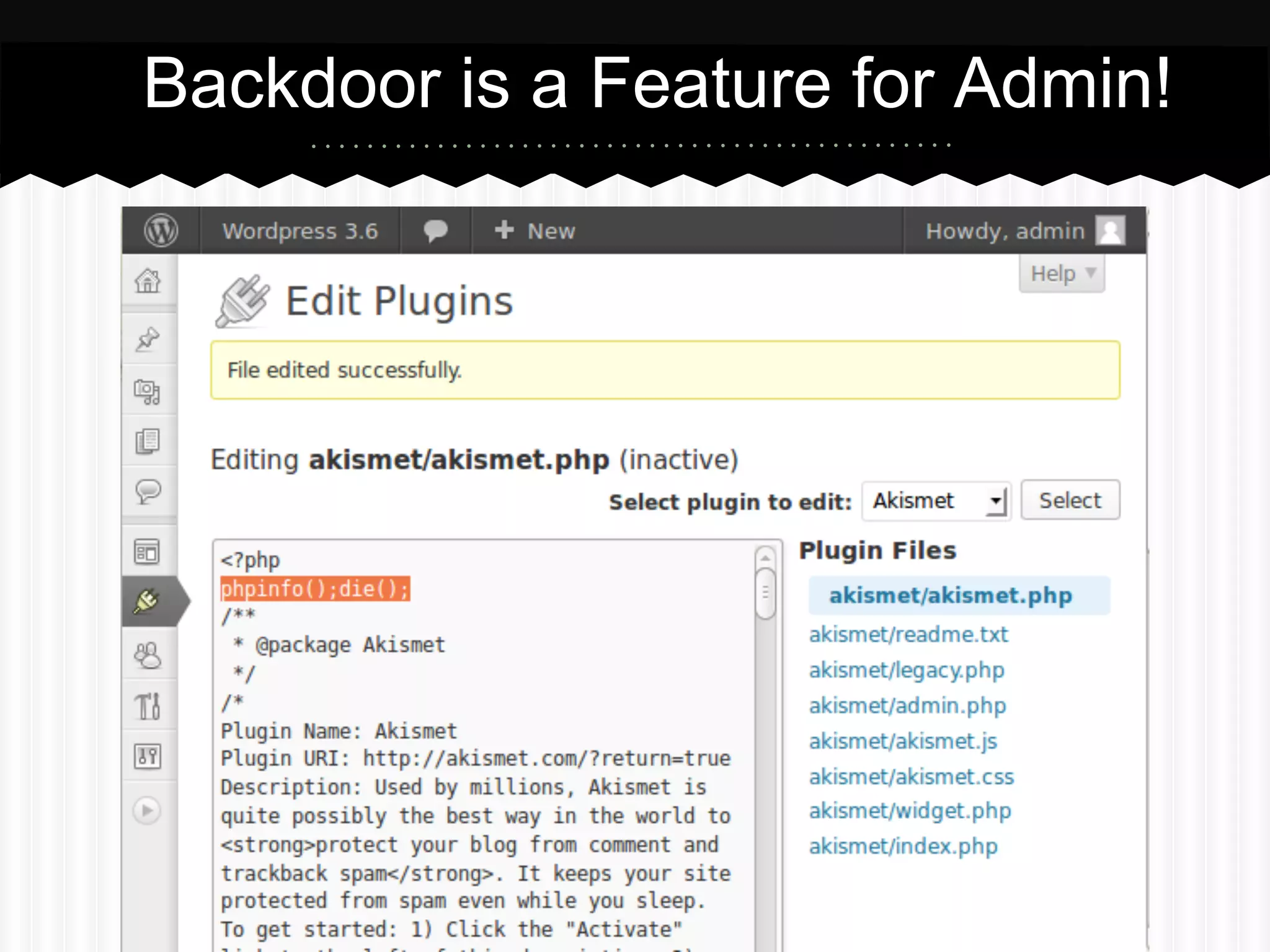Viewport: 1270px width, 952px height.
Task: Open akismet/index.php file
Action: click(x=904, y=847)
